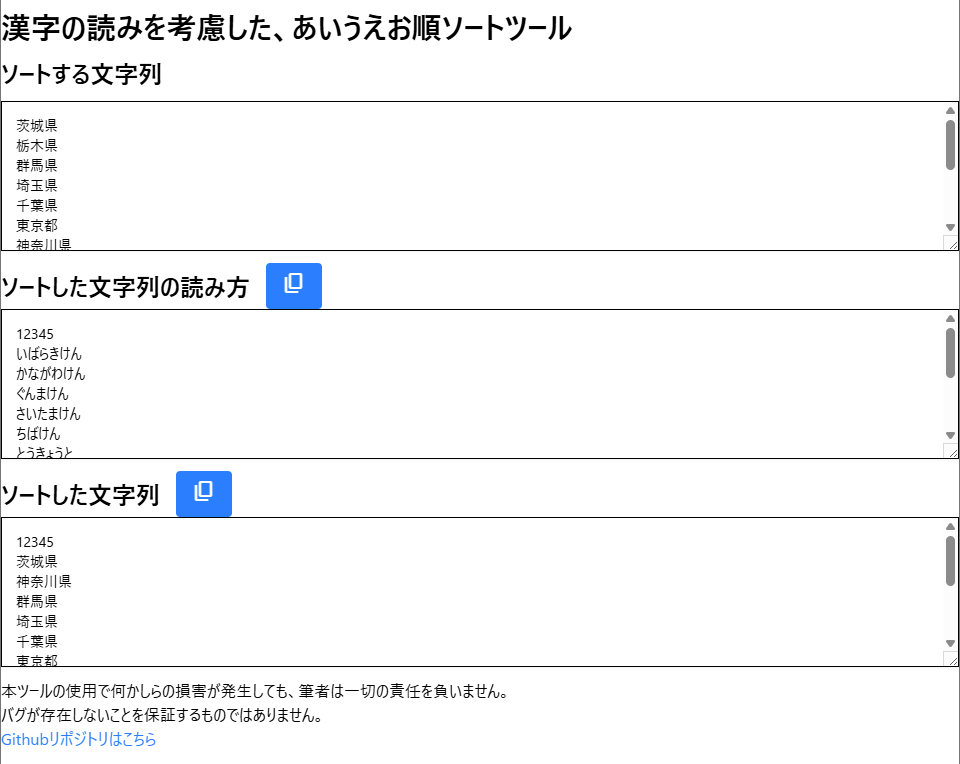The width and height of the screenshot is (960, 764).
Task: Click the いばらきけん line in readings
Action: tap(50, 354)
